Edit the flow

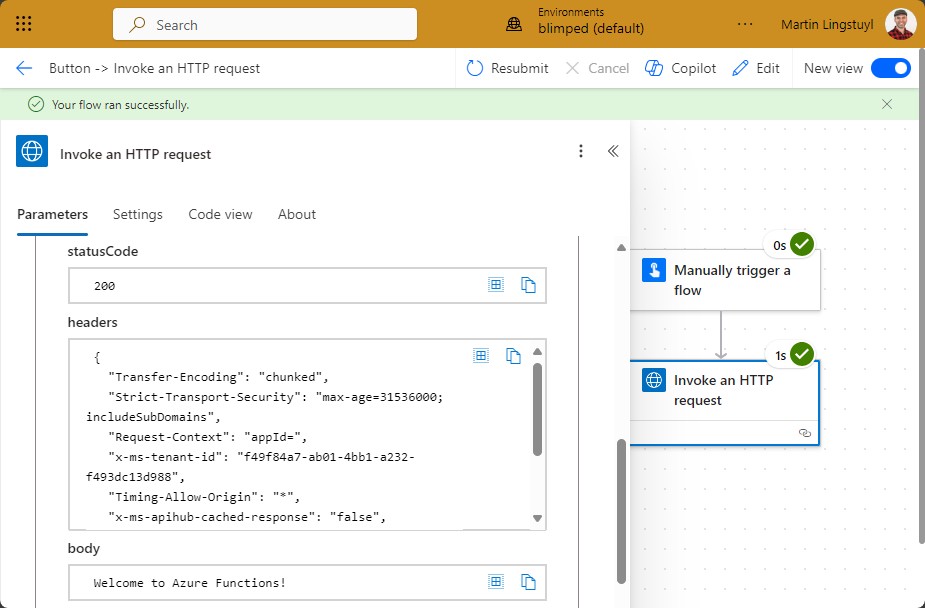pyautogui.click(x=756, y=68)
